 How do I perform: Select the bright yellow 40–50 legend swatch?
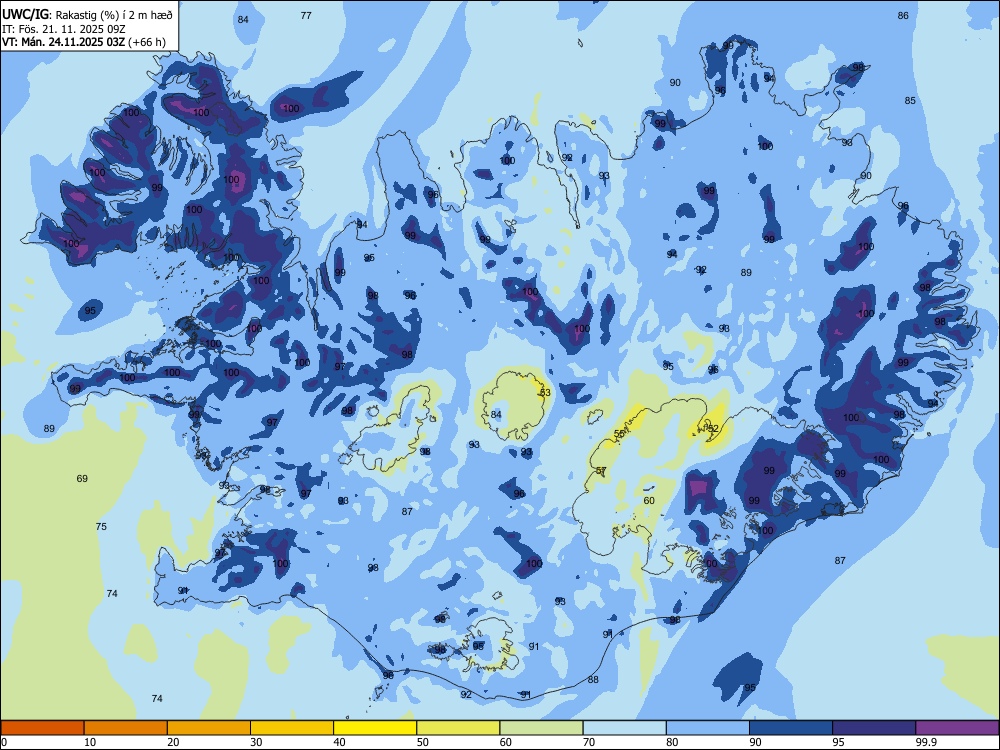coord(375,728)
